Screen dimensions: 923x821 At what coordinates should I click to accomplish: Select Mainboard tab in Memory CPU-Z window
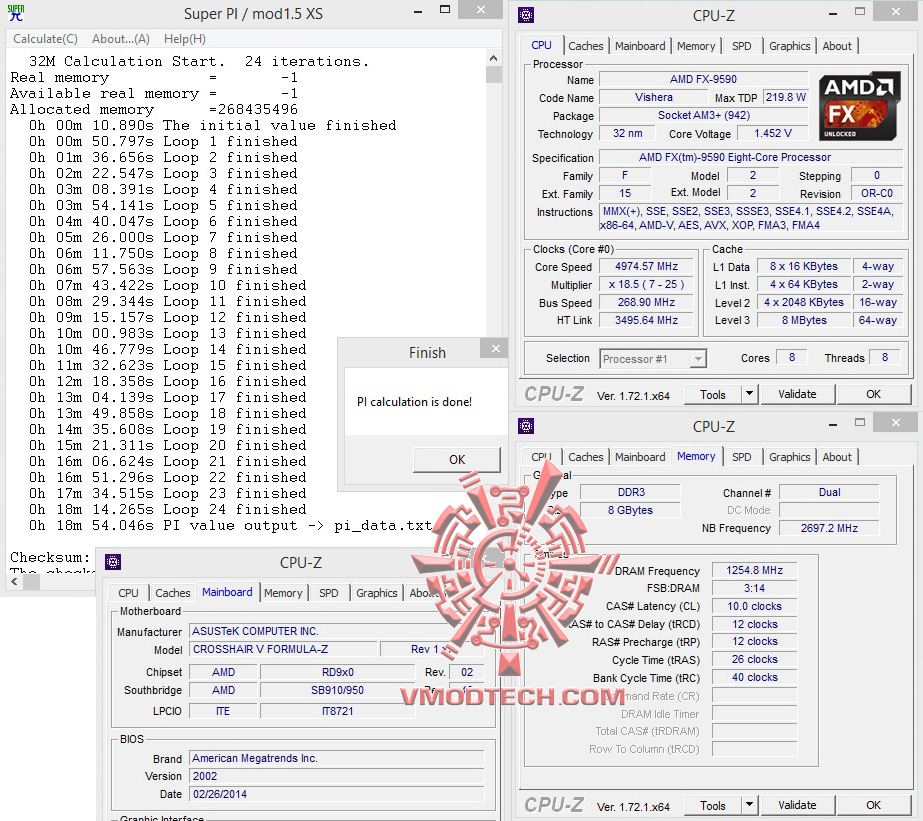coord(640,457)
